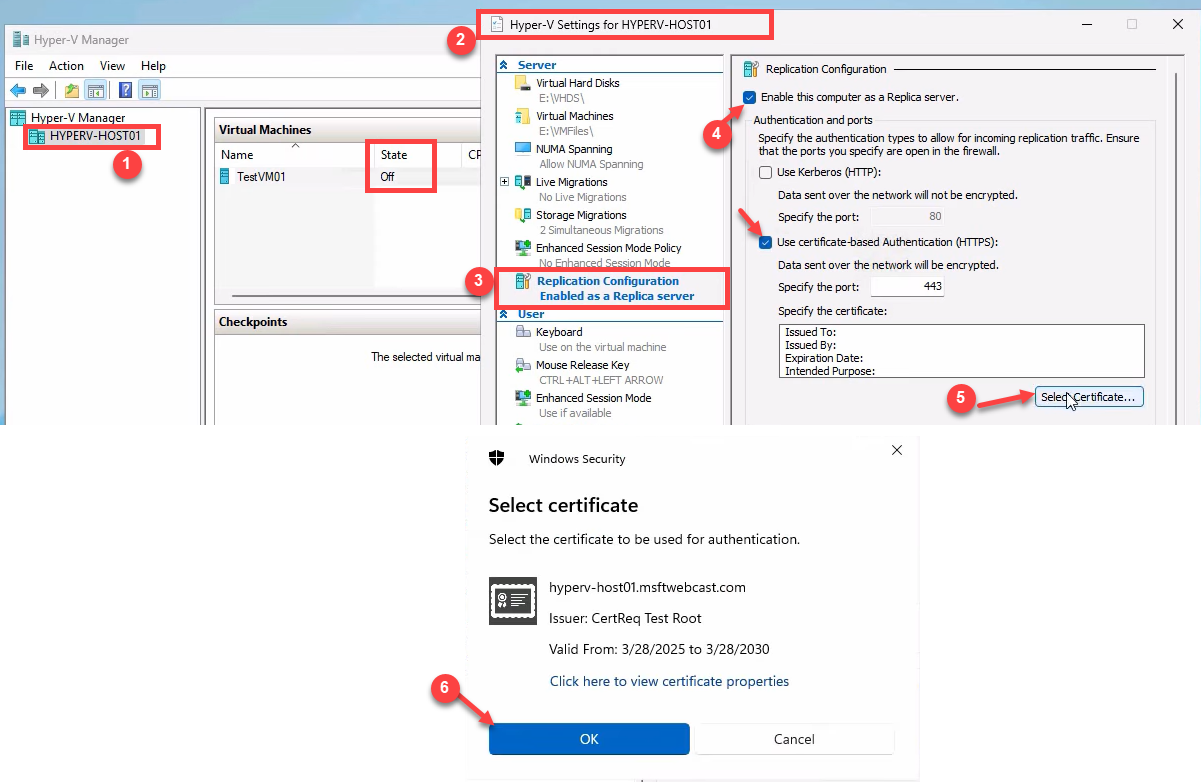
Task: Click the Enhanced Session Mode user icon
Action: pos(523,398)
